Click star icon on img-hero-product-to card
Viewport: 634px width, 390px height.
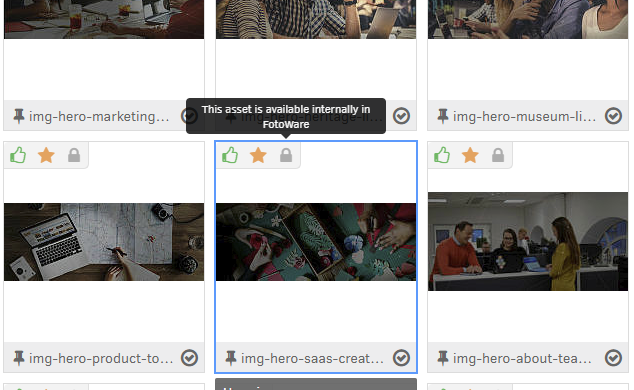pos(46,155)
